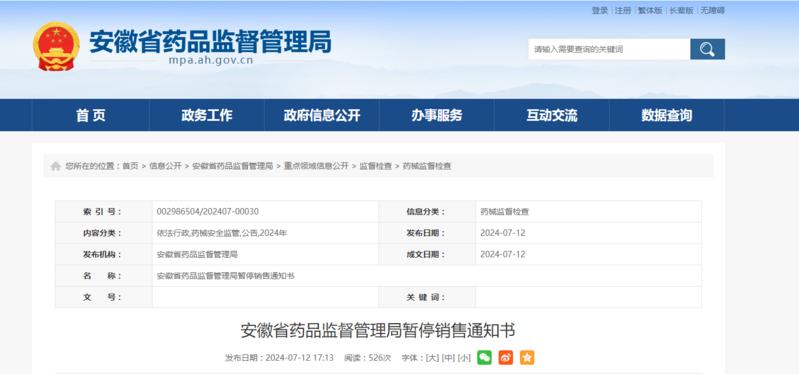The image size is (799, 374).
Task: Open the 互动交流 navigation tab
Action: [x=552, y=115]
